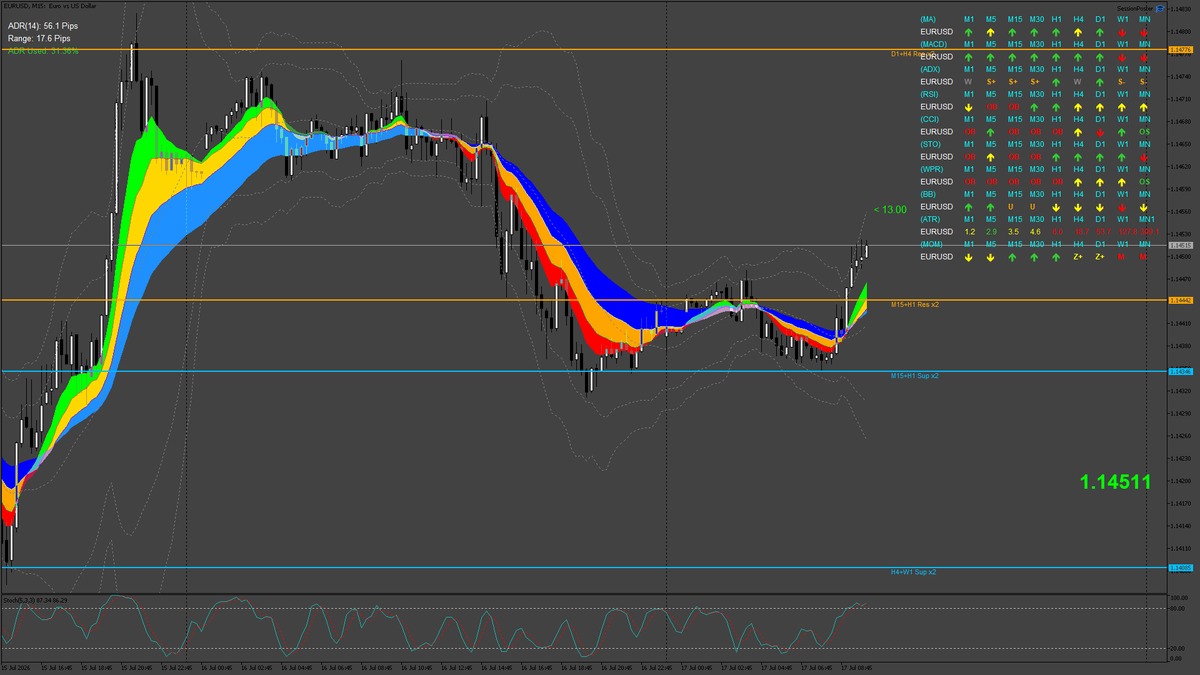The image size is (1200, 675).
Task: Click the red MN arrow in the (MACD) row
Action: [1144, 57]
